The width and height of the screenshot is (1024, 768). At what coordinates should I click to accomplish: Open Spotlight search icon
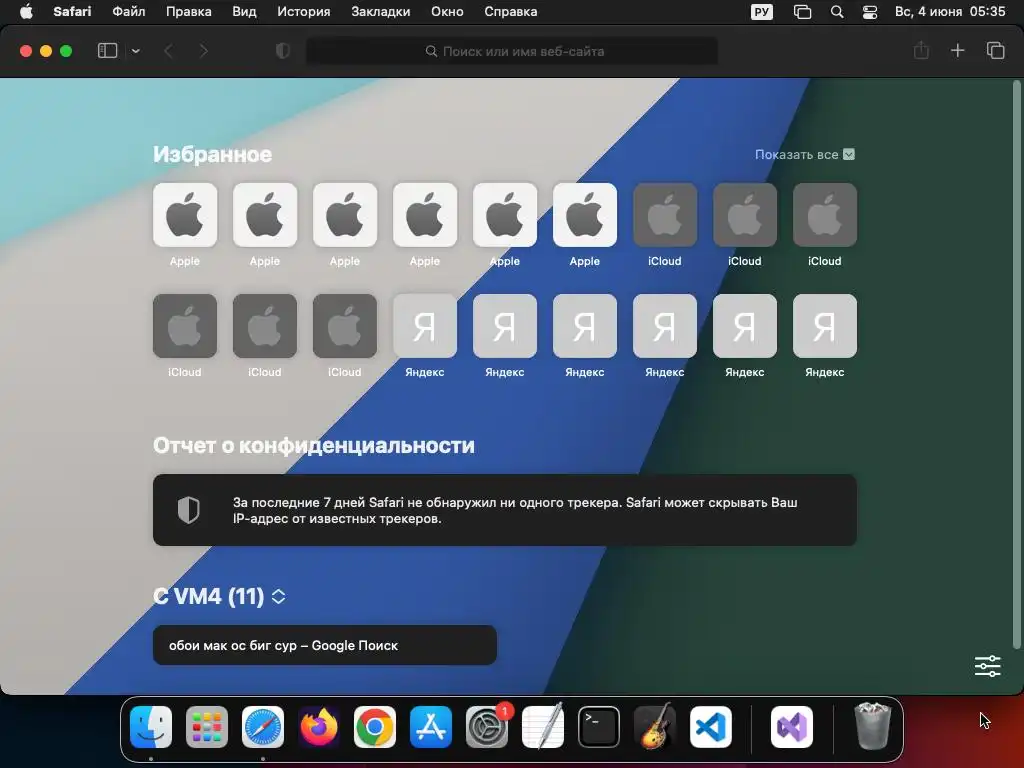837,12
